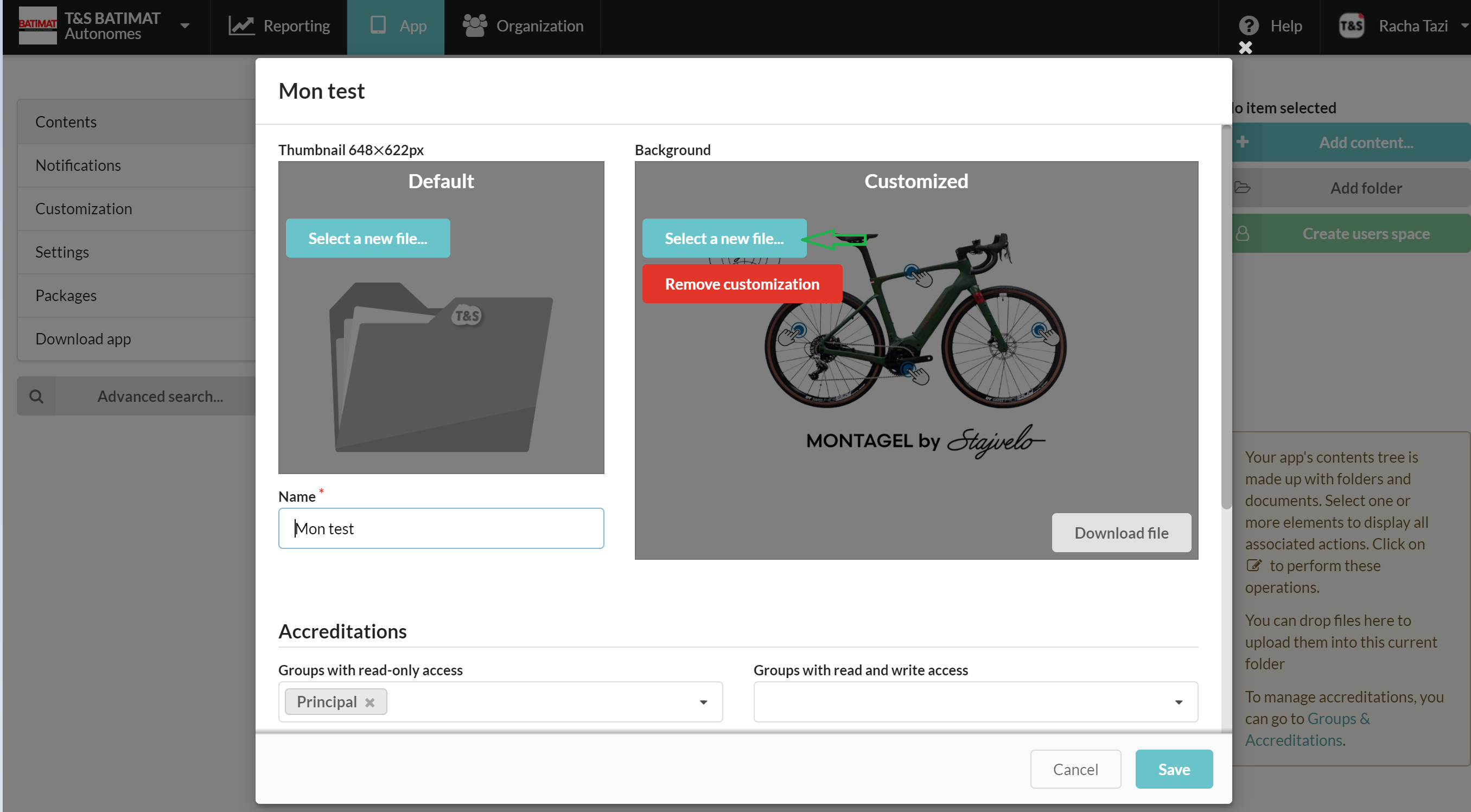Viewport: 1471px width, 812px height.
Task: Click the BATIMAT organization logo
Action: [x=37, y=25]
